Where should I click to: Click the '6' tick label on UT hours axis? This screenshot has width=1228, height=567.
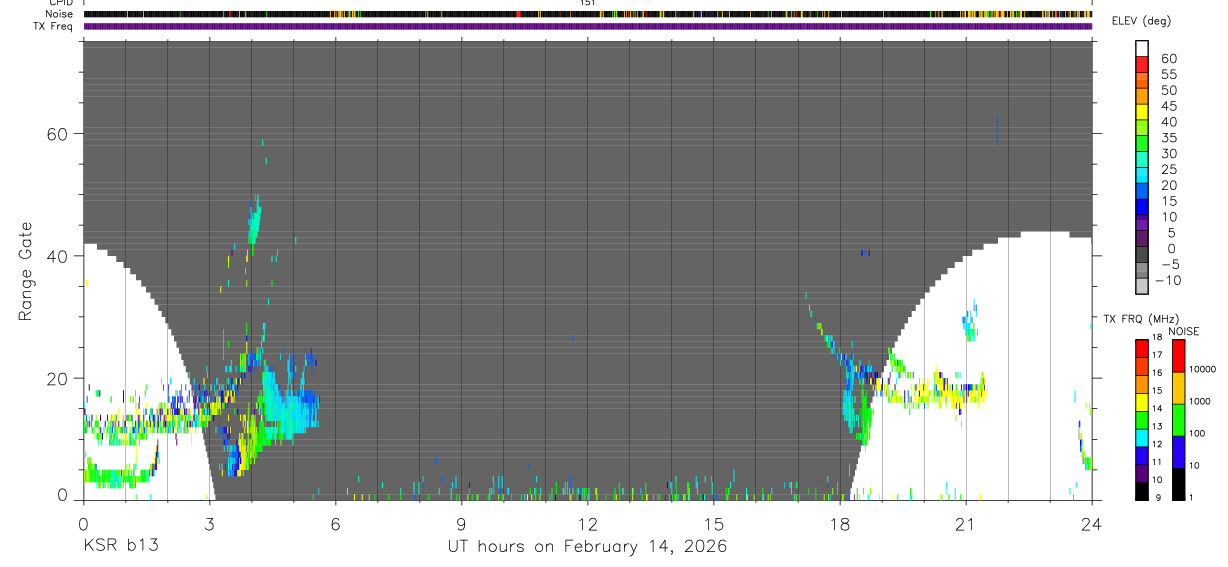pos(336,523)
